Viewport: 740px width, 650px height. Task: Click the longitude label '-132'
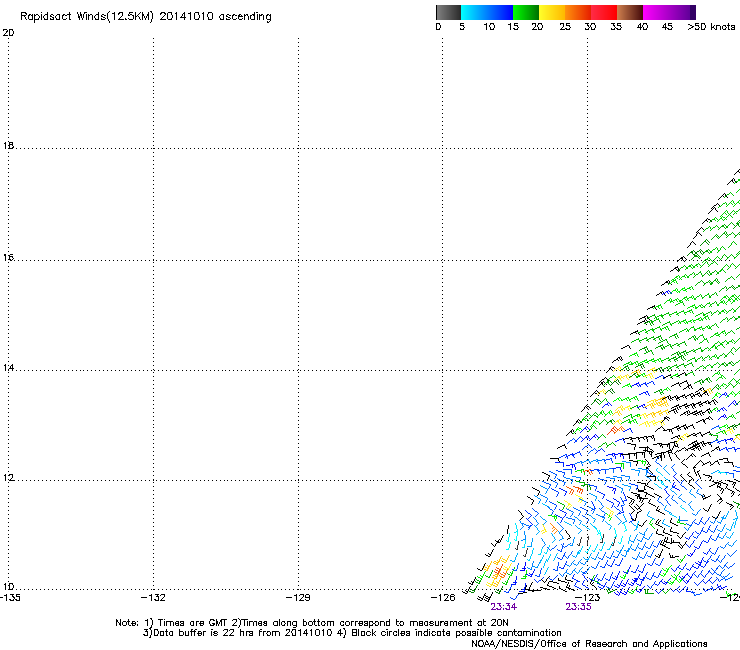tap(153, 598)
